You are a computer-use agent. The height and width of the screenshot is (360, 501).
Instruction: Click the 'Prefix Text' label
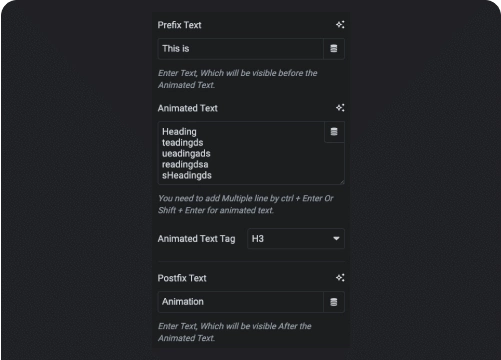179,25
